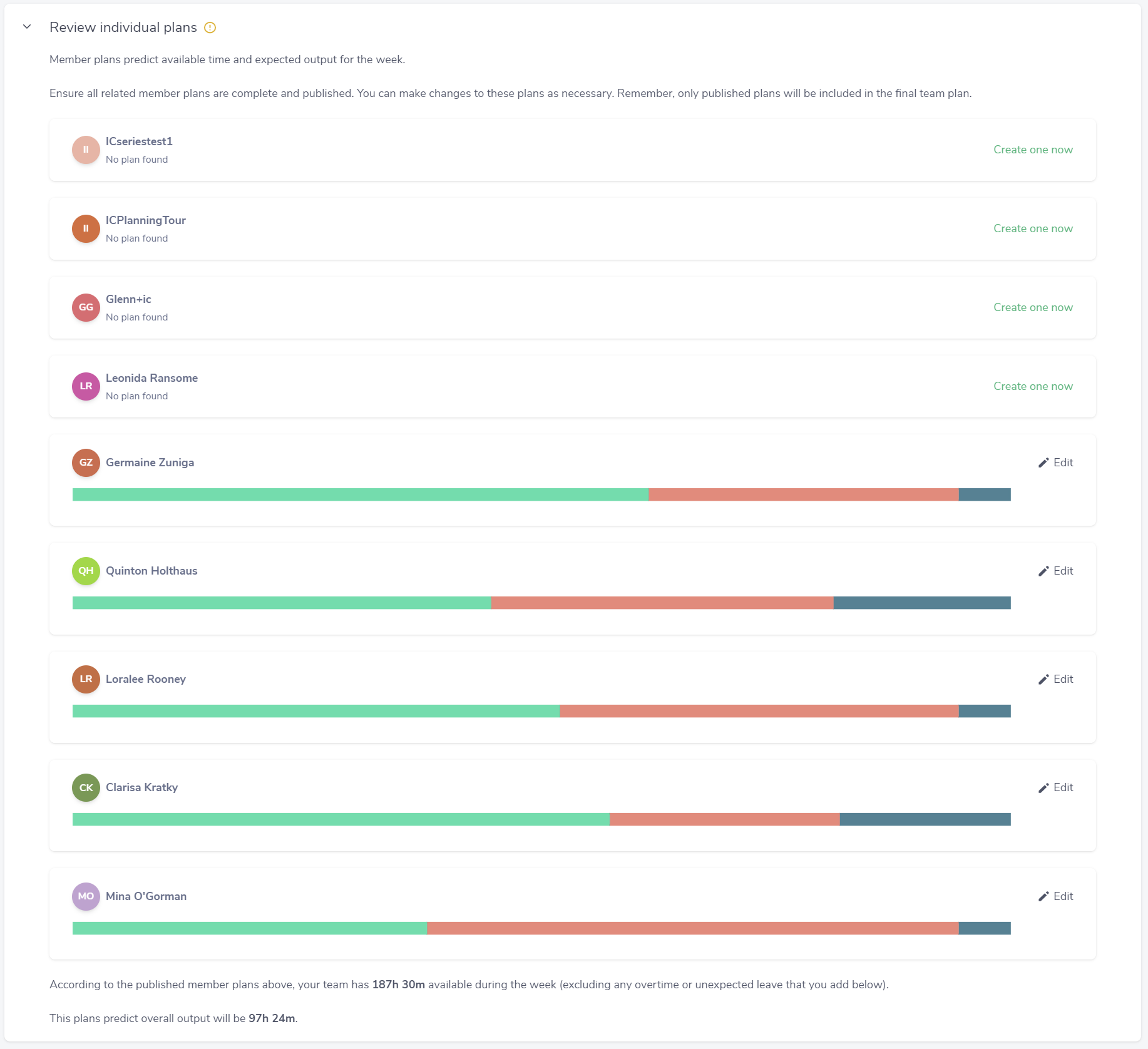Click the pencil icon for Loralee Rooney
Viewport: 1148px width, 1049px height.
click(x=1043, y=680)
